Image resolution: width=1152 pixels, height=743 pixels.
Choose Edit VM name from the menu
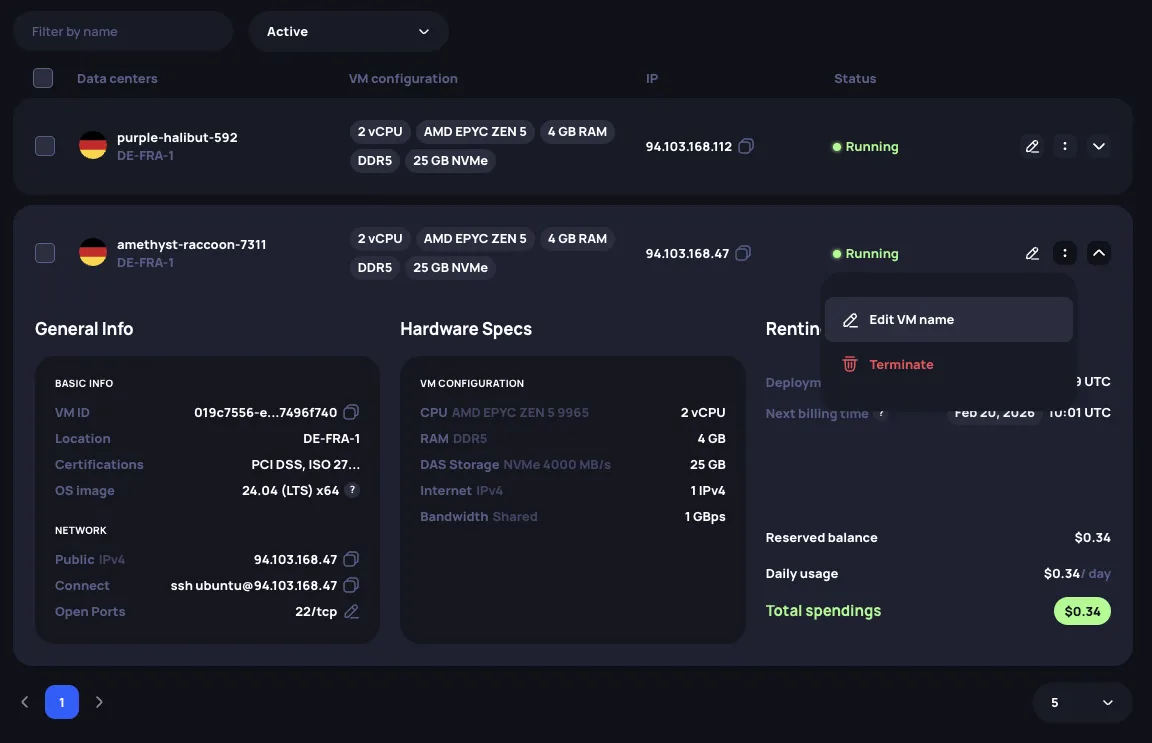(x=911, y=319)
